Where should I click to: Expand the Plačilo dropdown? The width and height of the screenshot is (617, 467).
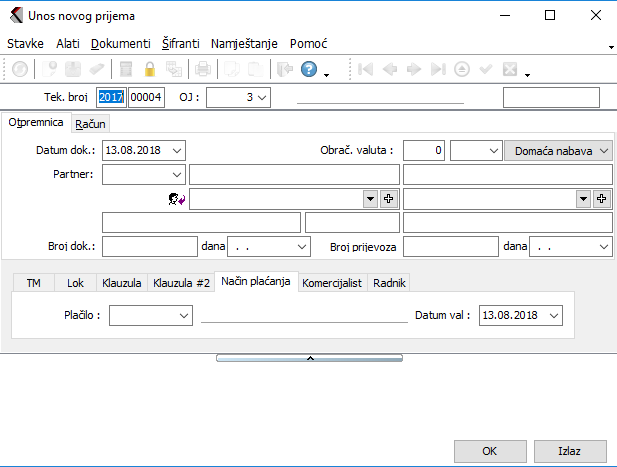tap(183, 315)
